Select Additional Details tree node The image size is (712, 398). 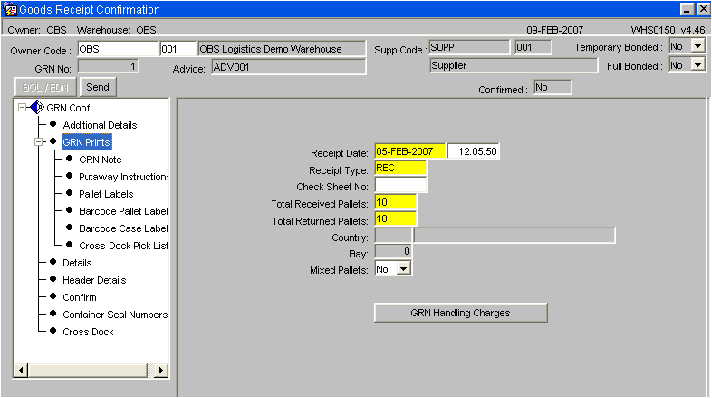pos(100,125)
